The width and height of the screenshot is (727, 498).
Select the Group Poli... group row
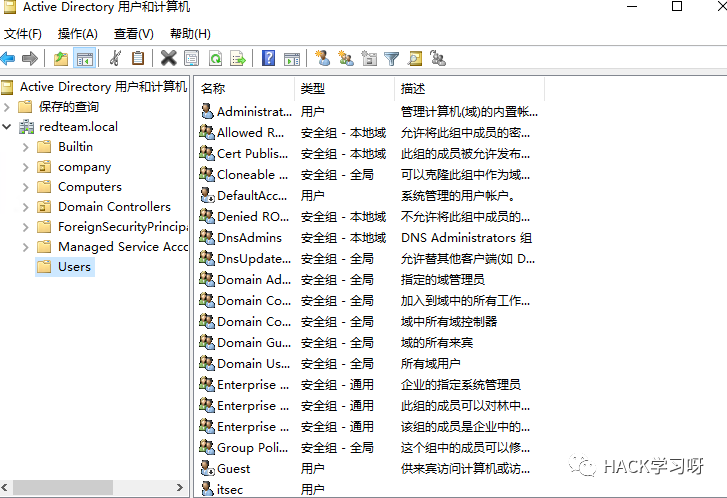coord(369,447)
